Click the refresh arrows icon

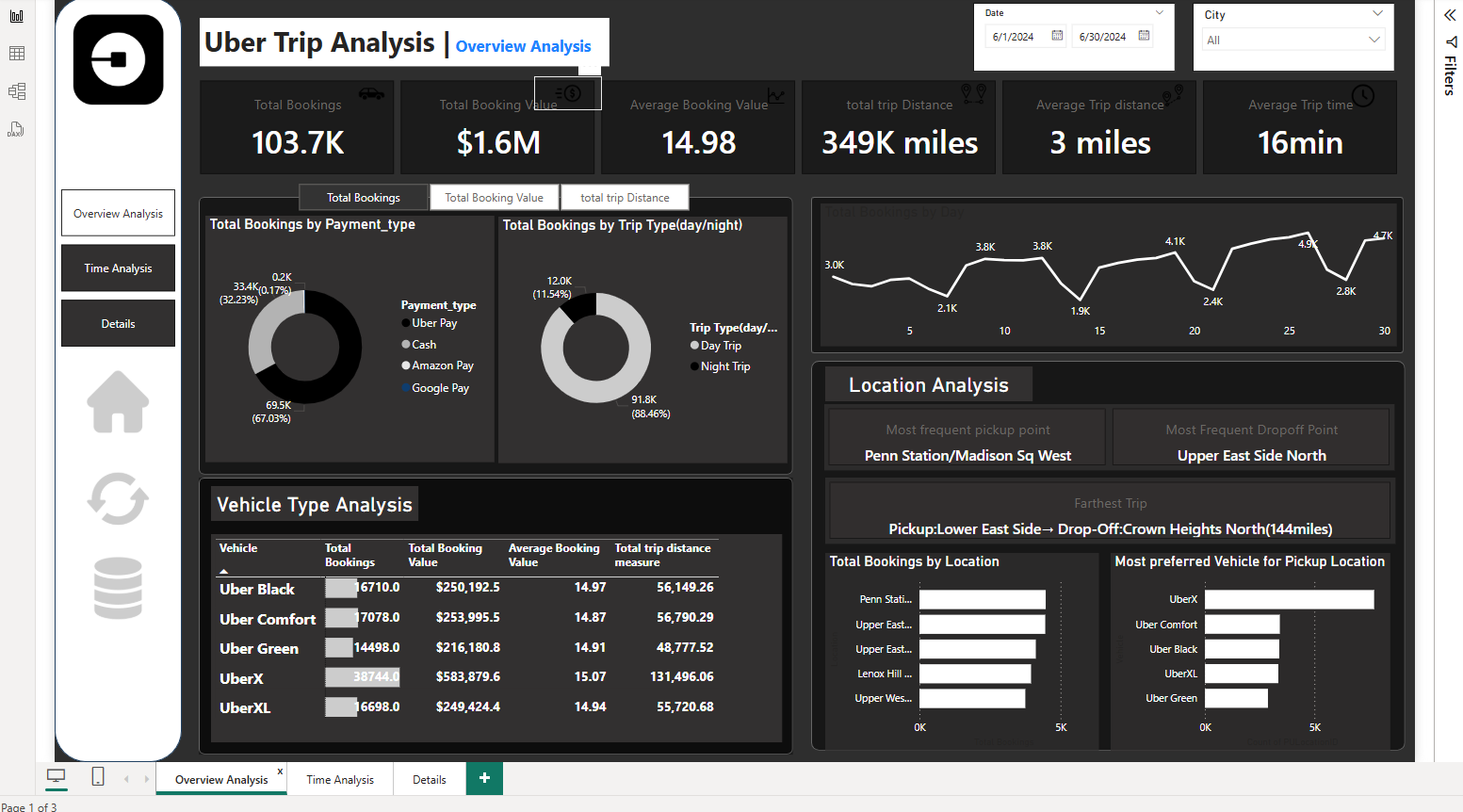(x=118, y=497)
